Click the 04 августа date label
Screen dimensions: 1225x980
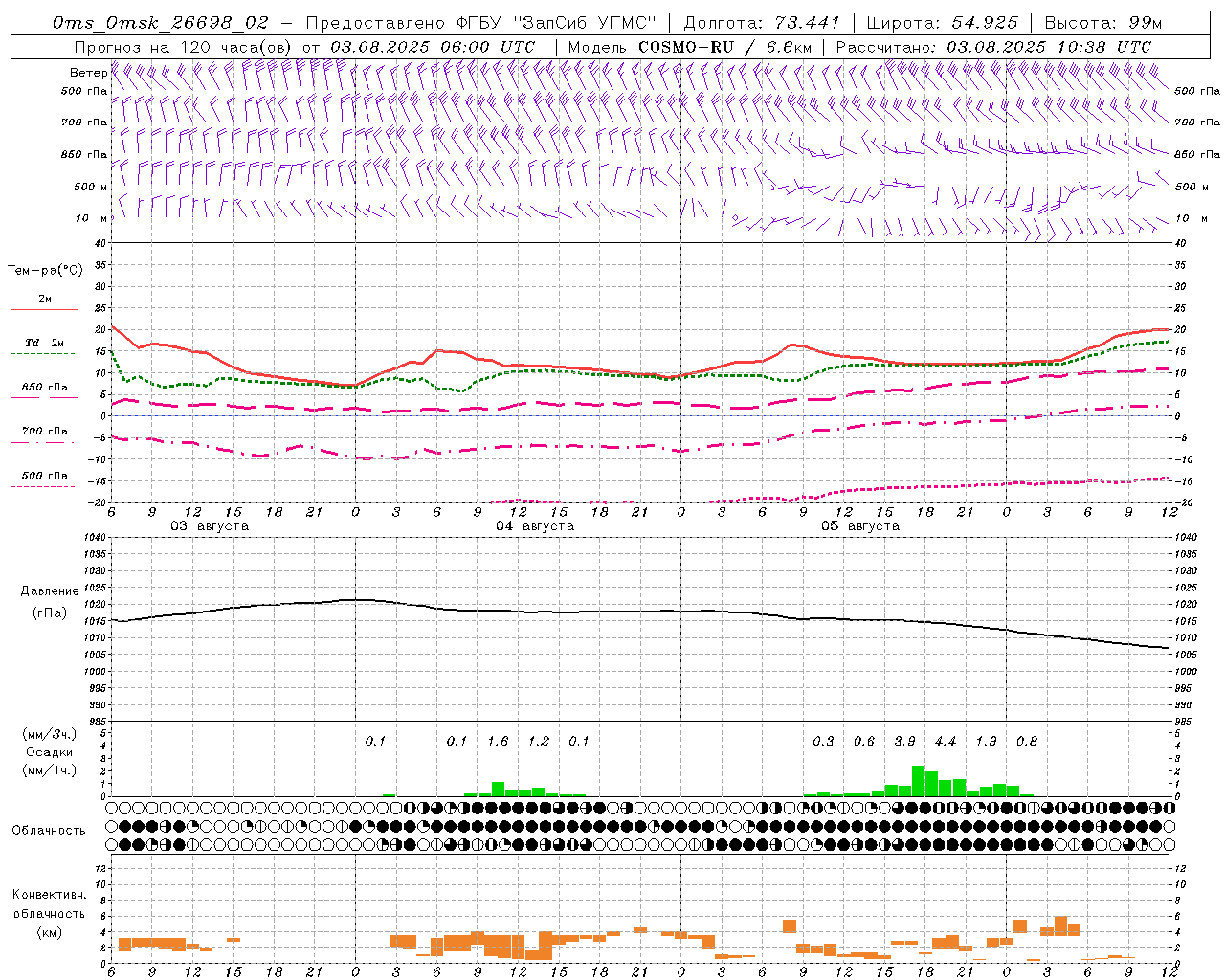point(535,526)
